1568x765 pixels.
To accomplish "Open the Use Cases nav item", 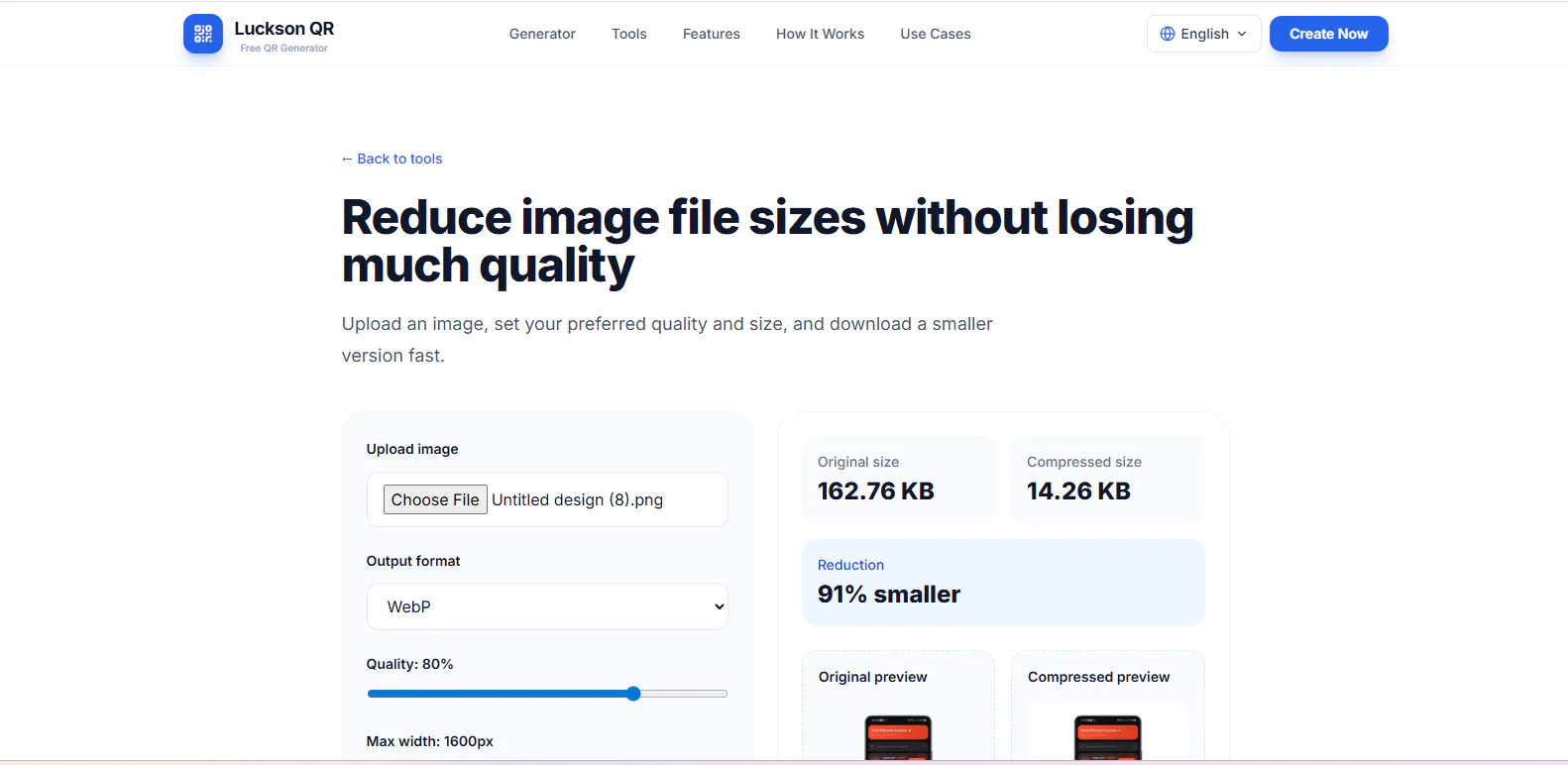I will (936, 34).
